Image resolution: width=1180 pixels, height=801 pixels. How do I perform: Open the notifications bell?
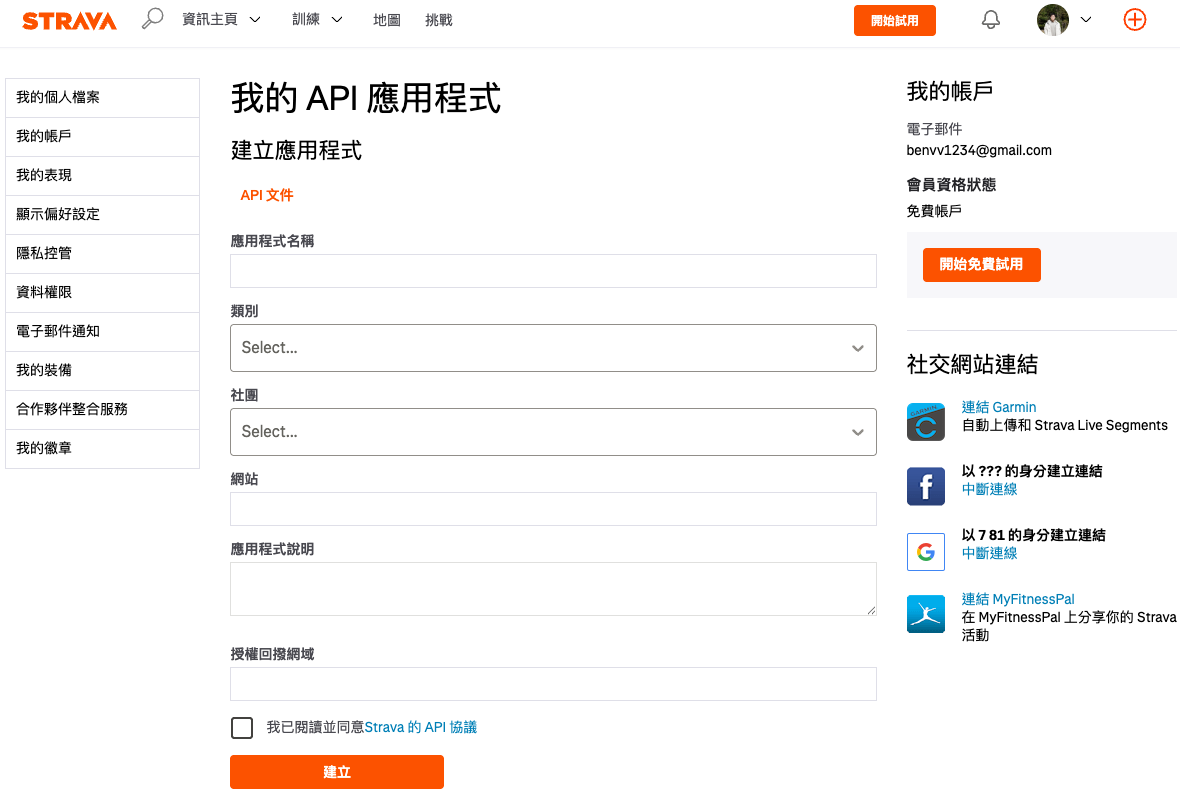click(x=991, y=20)
